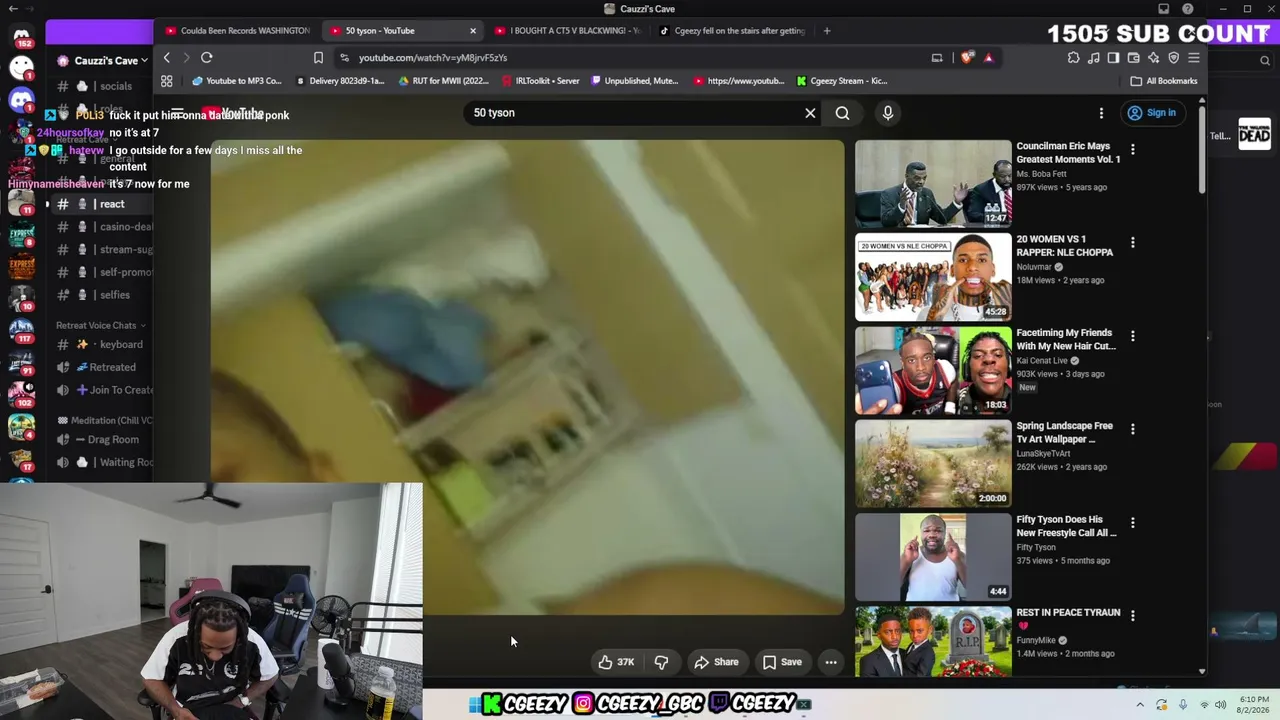Open options for REST IN PEACE TYRAUN video
The width and height of the screenshot is (1280, 720).
1132,616
